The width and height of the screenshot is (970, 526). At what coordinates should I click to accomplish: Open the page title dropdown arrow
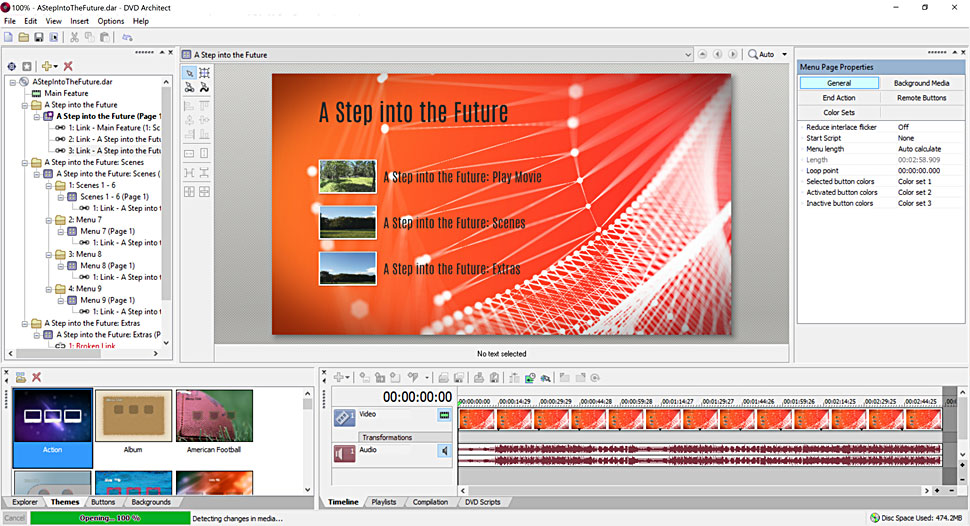tap(688, 54)
